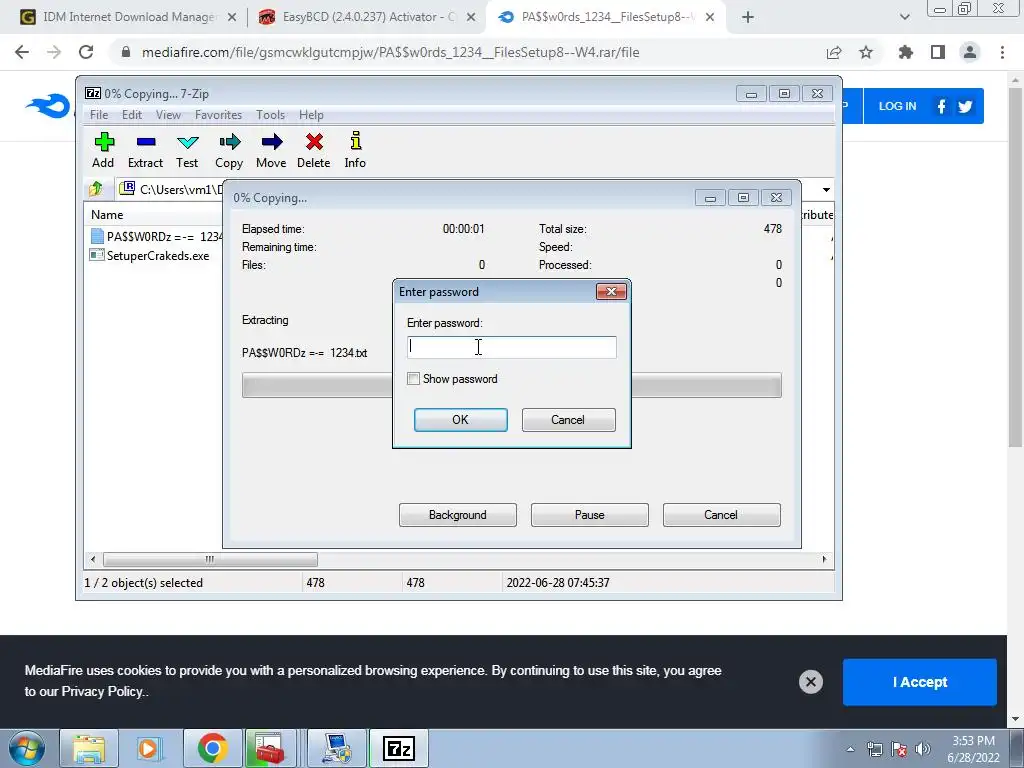
Task: Click the LOG IN link on MediaFire
Action: (897, 106)
